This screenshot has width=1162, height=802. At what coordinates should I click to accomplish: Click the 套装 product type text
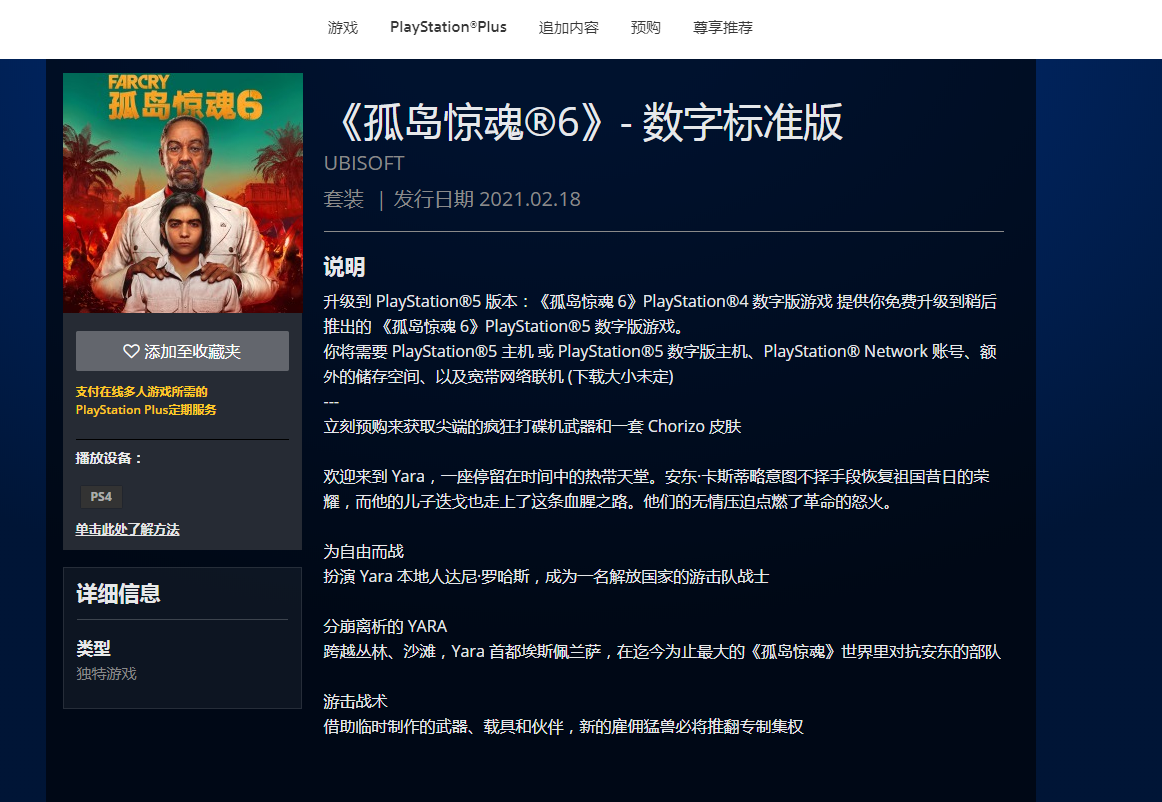[344, 199]
